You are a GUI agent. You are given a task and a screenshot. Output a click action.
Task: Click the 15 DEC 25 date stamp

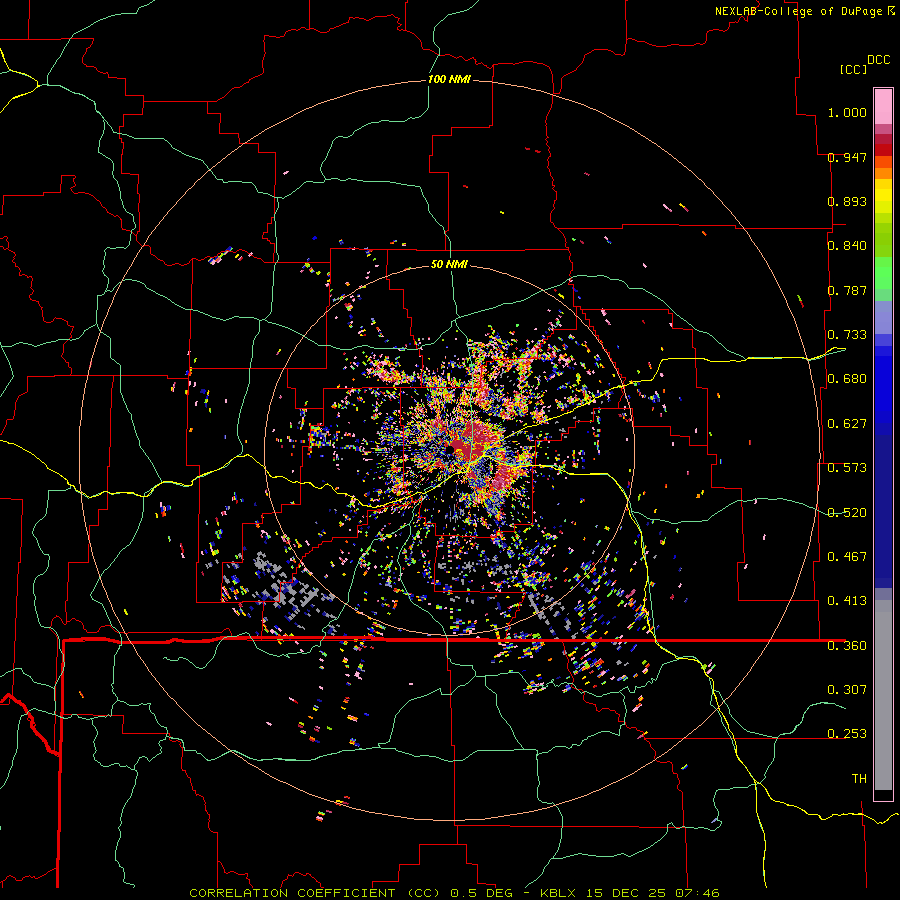pos(626,893)
